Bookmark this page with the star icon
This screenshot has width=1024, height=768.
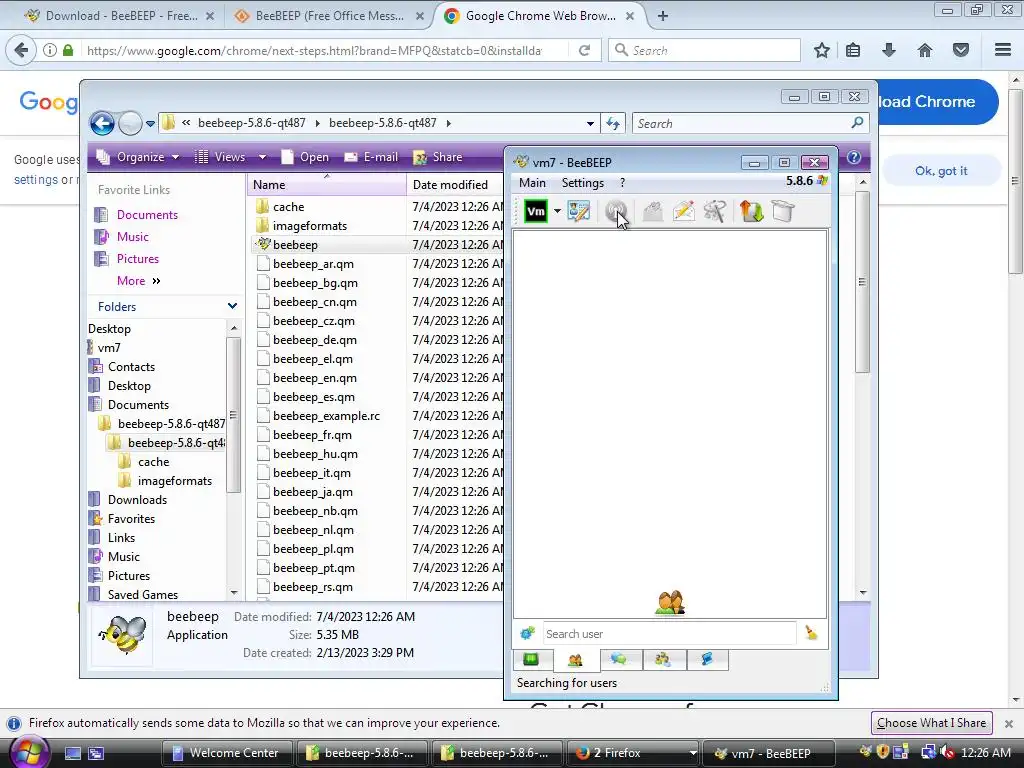822,50
